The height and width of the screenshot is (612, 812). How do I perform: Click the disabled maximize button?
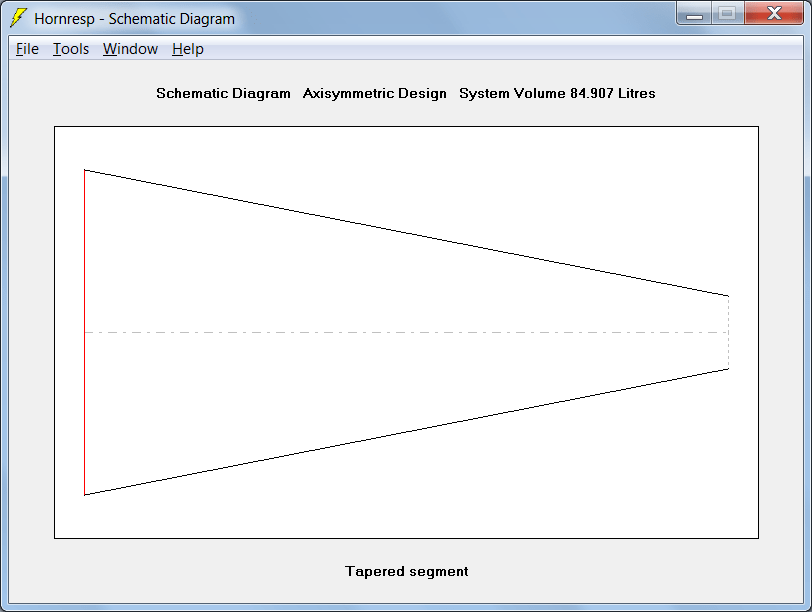coord(728,13)
